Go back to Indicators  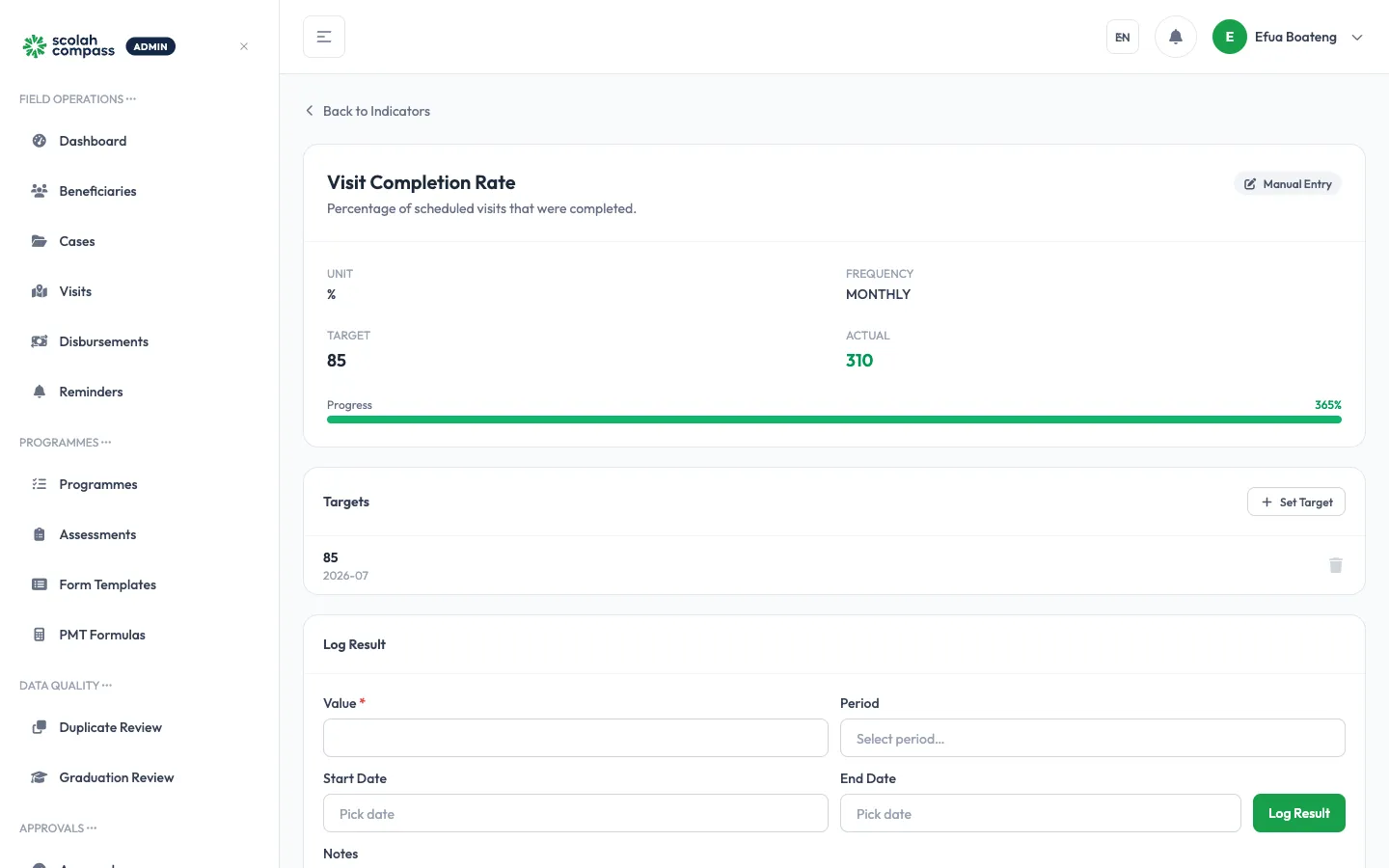coord(368,111)
